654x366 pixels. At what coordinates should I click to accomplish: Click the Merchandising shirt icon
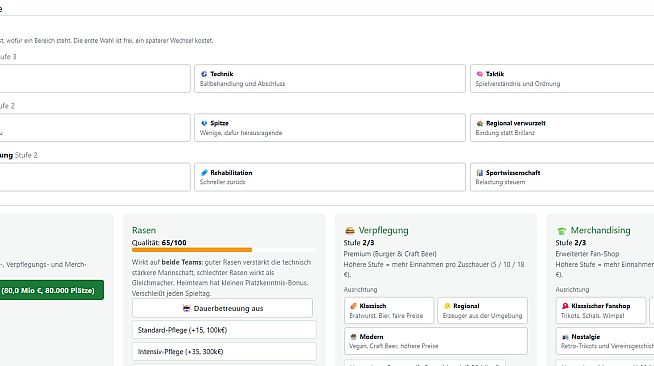click(561, 231)
